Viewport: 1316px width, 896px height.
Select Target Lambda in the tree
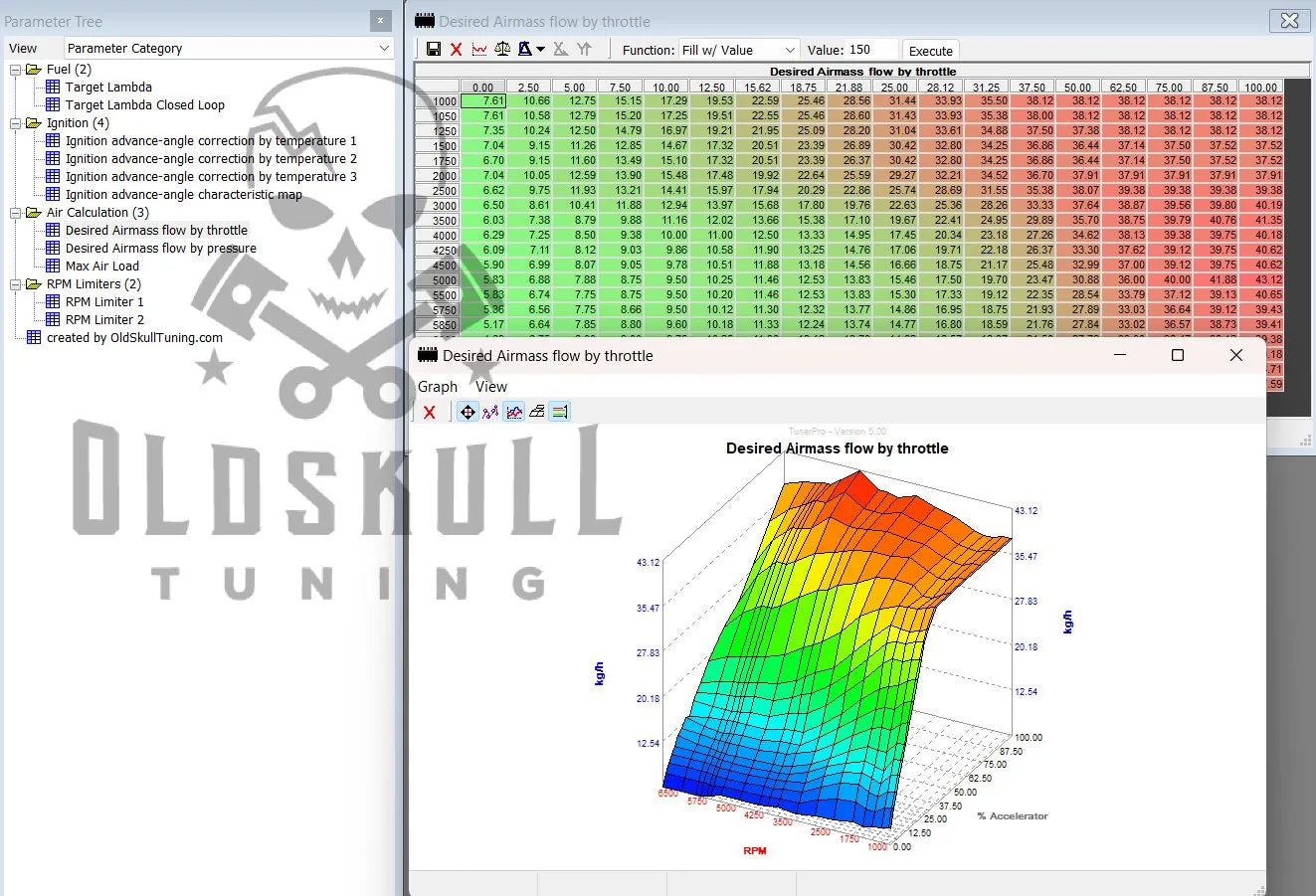click(x=108, y=88)
